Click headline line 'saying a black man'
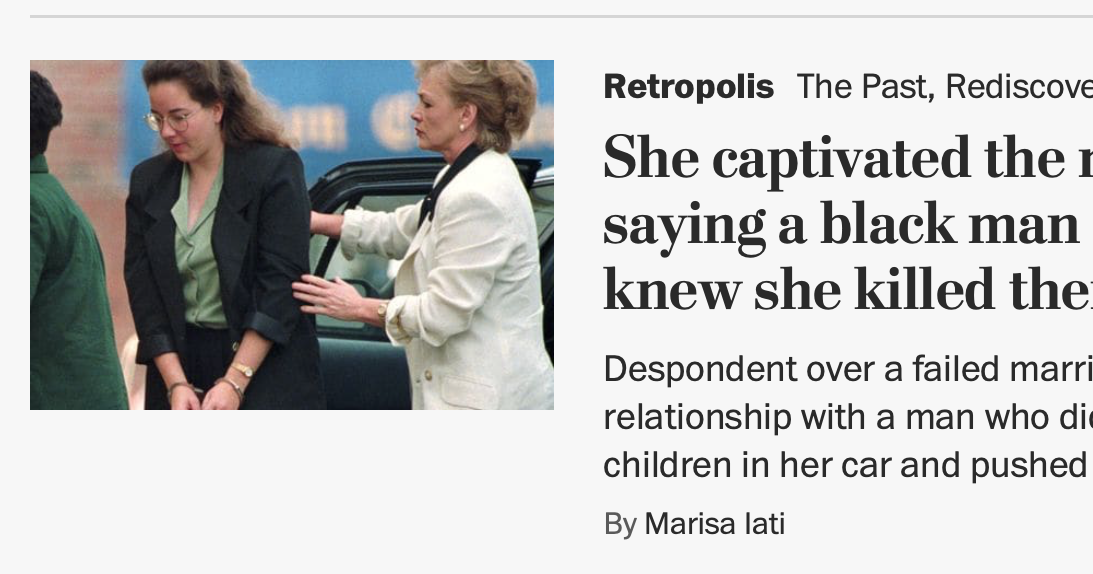The width and height of the screenshot is (1093, 574). (x=841, y=227)
